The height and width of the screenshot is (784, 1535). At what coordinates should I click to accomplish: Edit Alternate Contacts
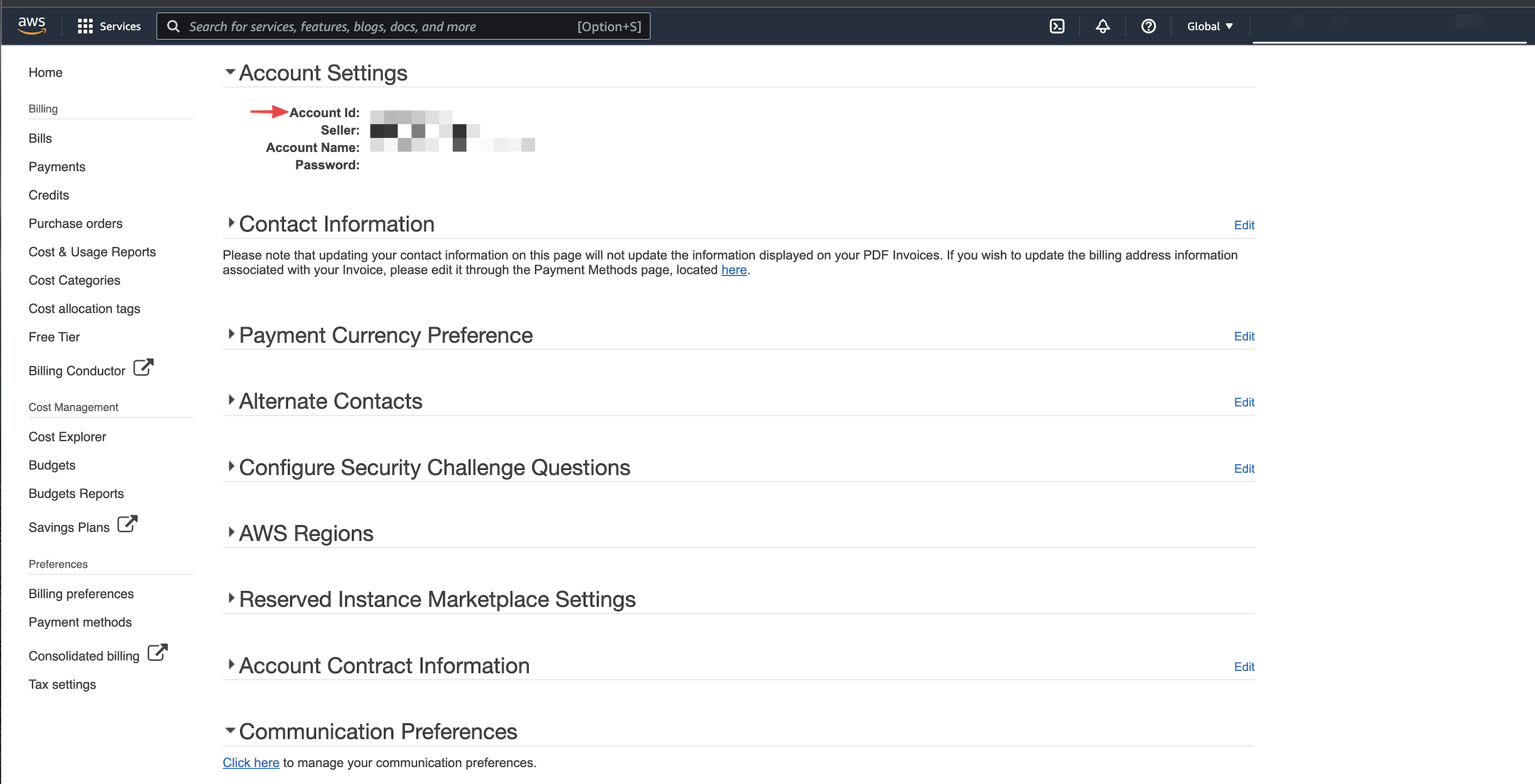pyautogui.click(x=1244, y=403)
